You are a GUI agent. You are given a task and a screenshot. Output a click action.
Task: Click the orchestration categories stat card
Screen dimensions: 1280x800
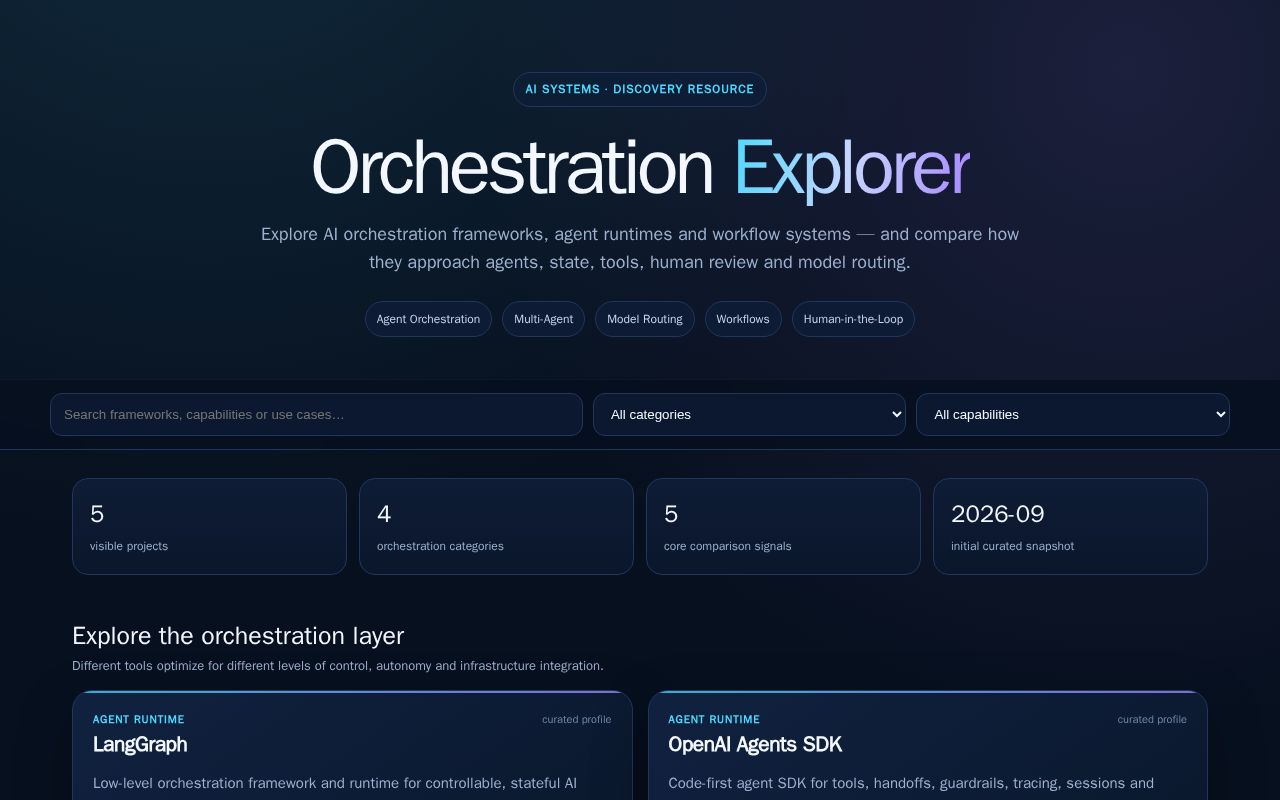tap(496, 526)
